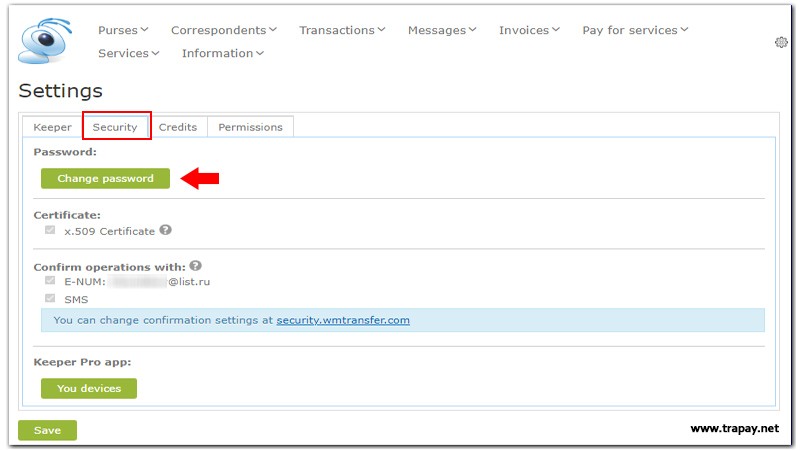This screenshot has height=450, width=800.
Task: Switch to the Credits tab
Action: click(x=178, y=127)
